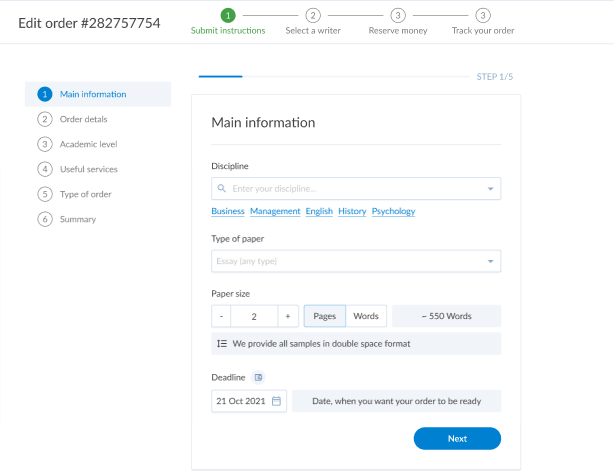The height and width of the screenshot is (475, 614).
Task: Open the Academic level sidebar step
Action: (88, 144)
